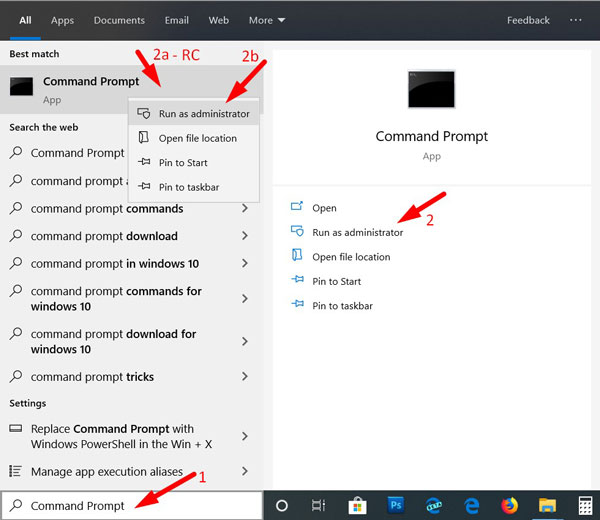Expand arrow for 'download for windows 10'
Screen dimensions: 600x520
pos(245,342)
